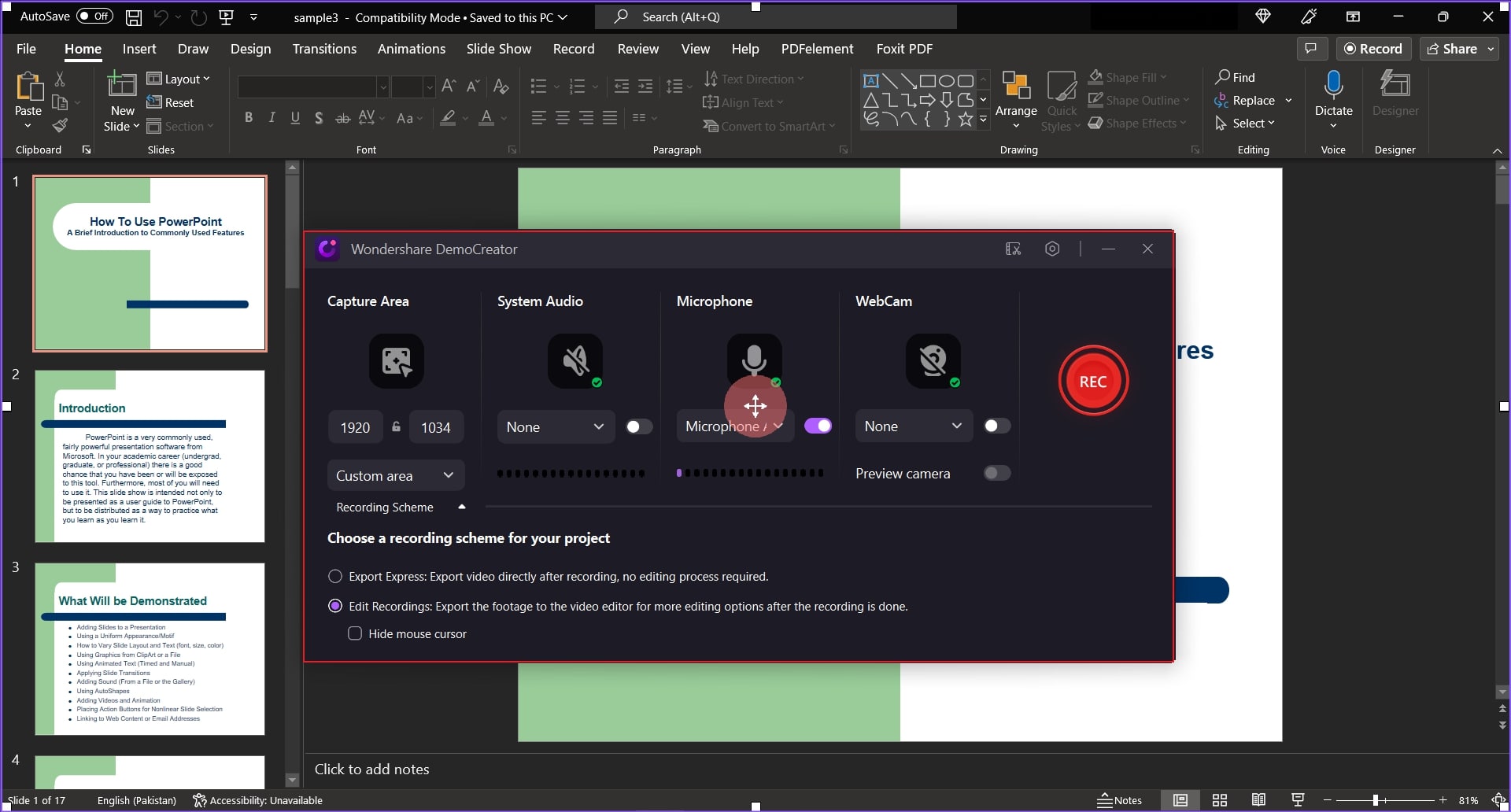This screenshot has width=1511, height=812.
Task: Enable the Preview camera switch
Action: tap(997, 473)
